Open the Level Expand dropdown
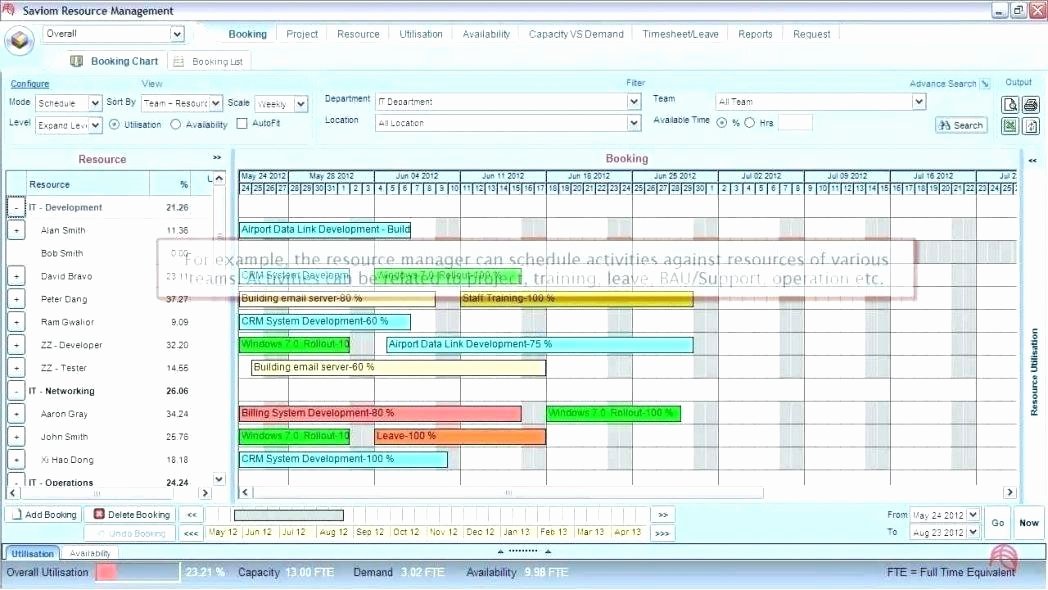The image size is (1048, 590). coord(95,125)
